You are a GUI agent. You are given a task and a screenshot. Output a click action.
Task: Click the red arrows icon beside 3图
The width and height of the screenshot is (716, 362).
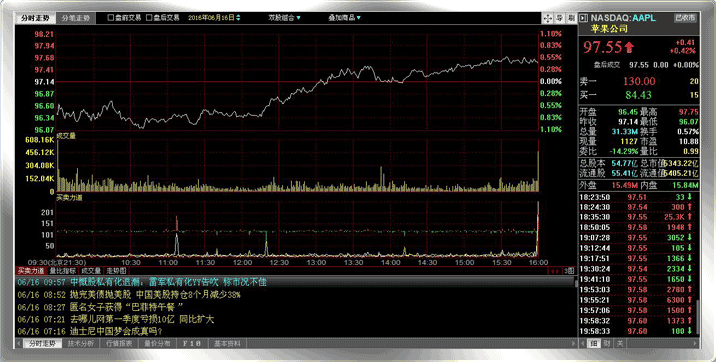pyautogui.click(x=554, y=271)
